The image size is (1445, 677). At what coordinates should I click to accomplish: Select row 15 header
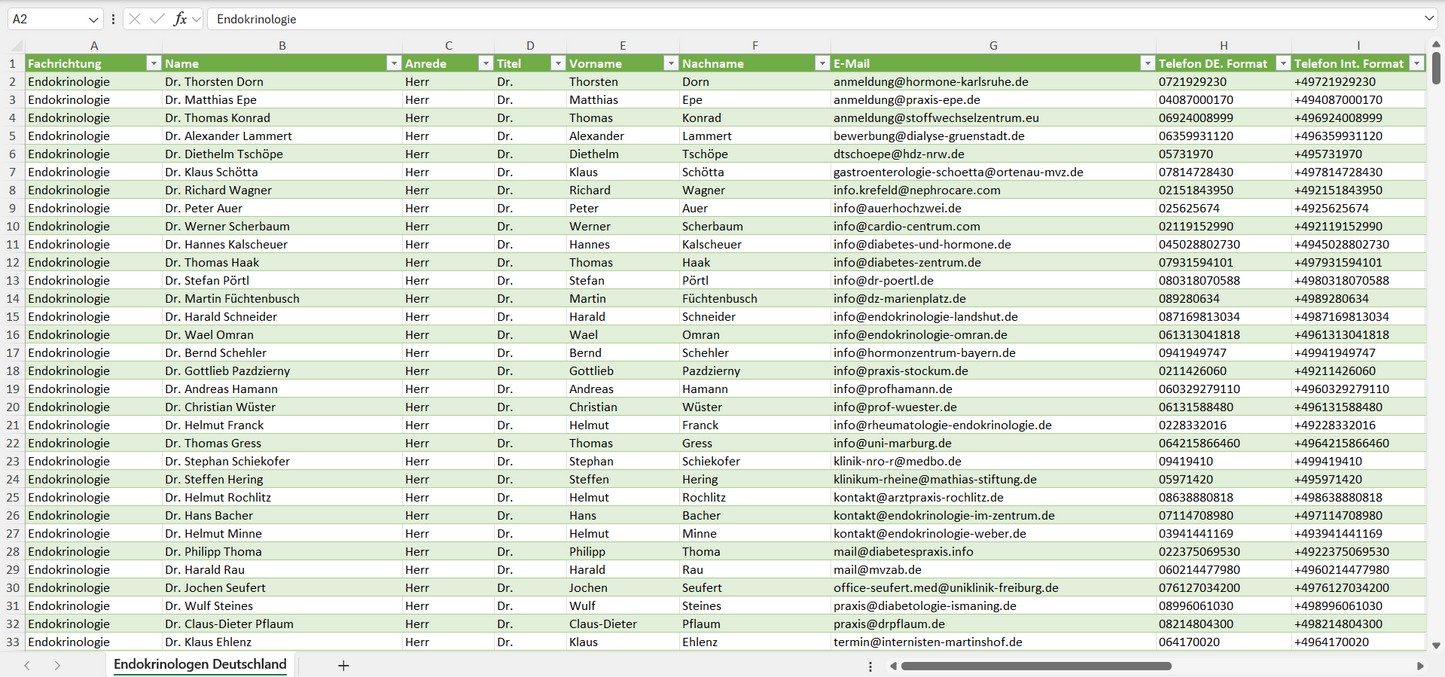pyautogui.click(x=13, y=317)
